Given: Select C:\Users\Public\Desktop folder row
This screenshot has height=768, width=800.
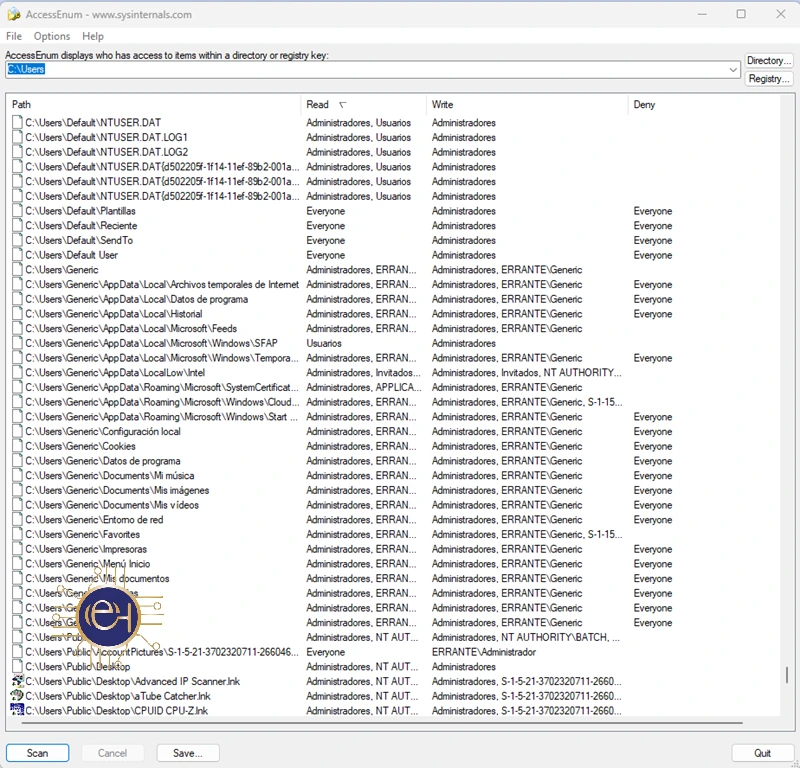Looking at the screenshot, I should coord(78,667).
